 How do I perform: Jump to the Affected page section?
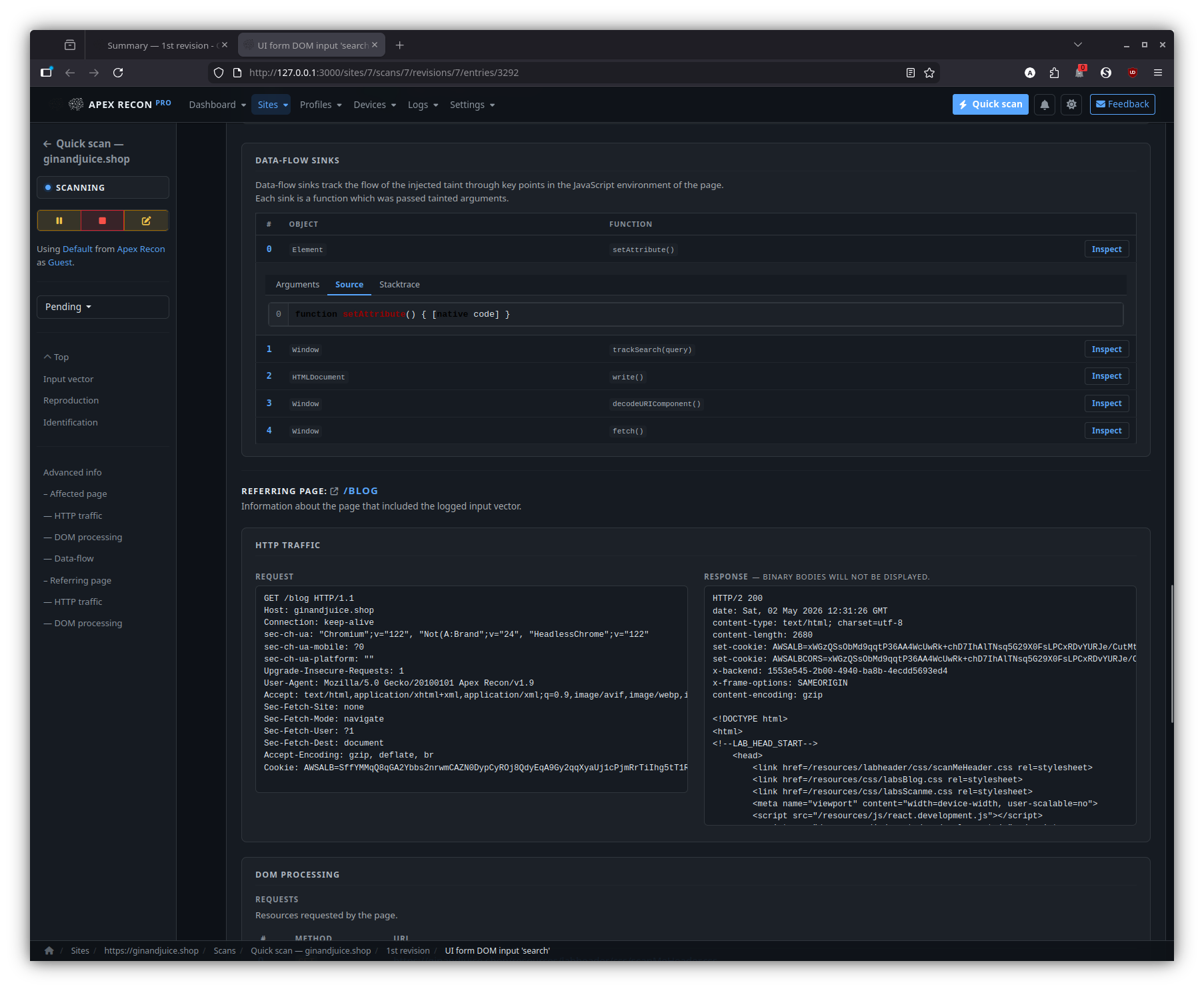pos(75,494)
